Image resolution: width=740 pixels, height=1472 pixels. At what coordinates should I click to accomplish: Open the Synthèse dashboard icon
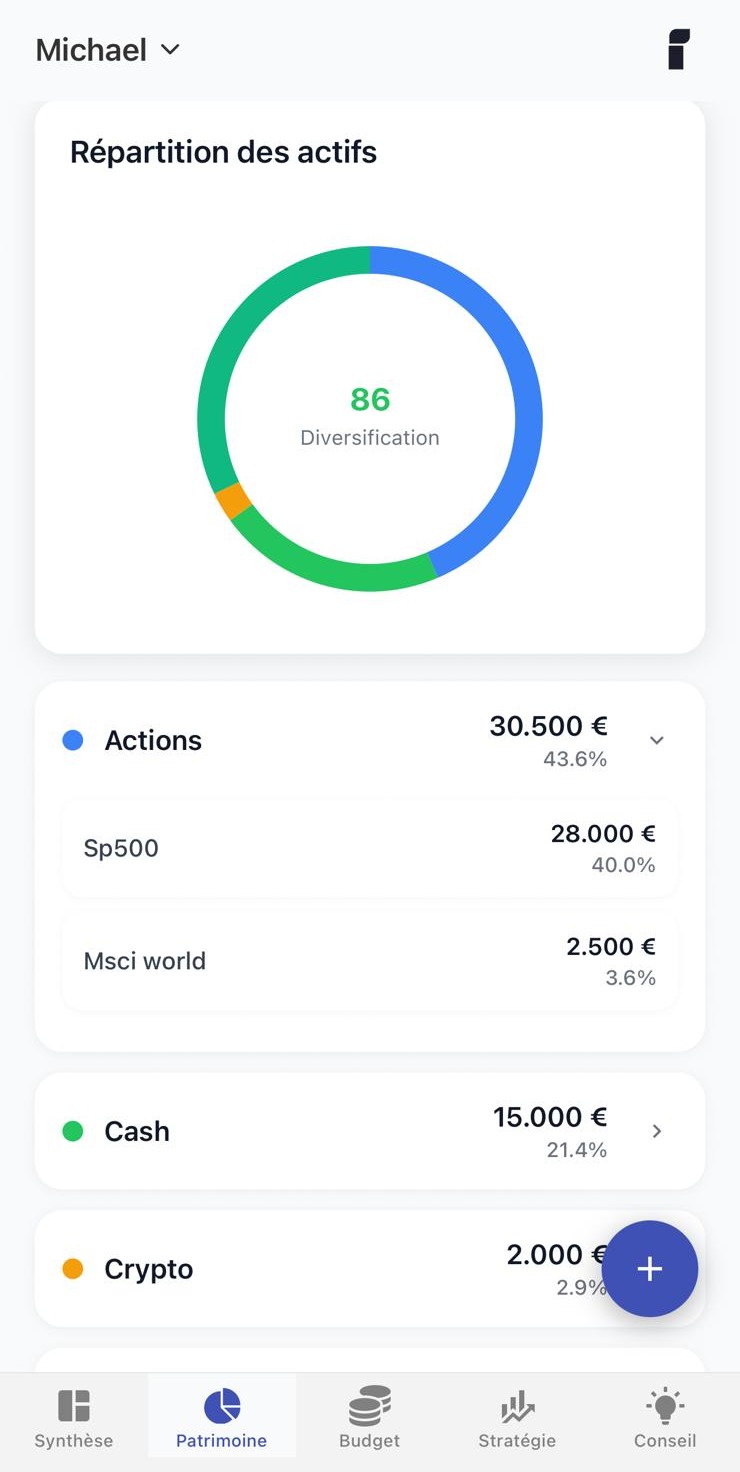click(x=74, y=1406)
